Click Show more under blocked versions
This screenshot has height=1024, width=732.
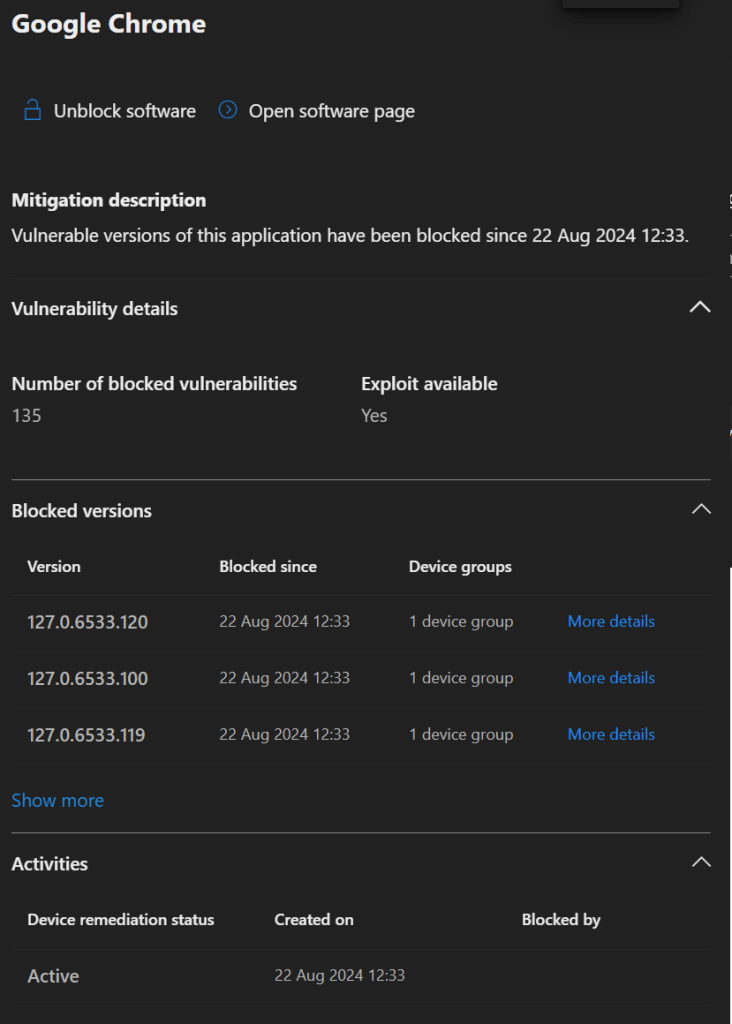click(x=57, y=800)
